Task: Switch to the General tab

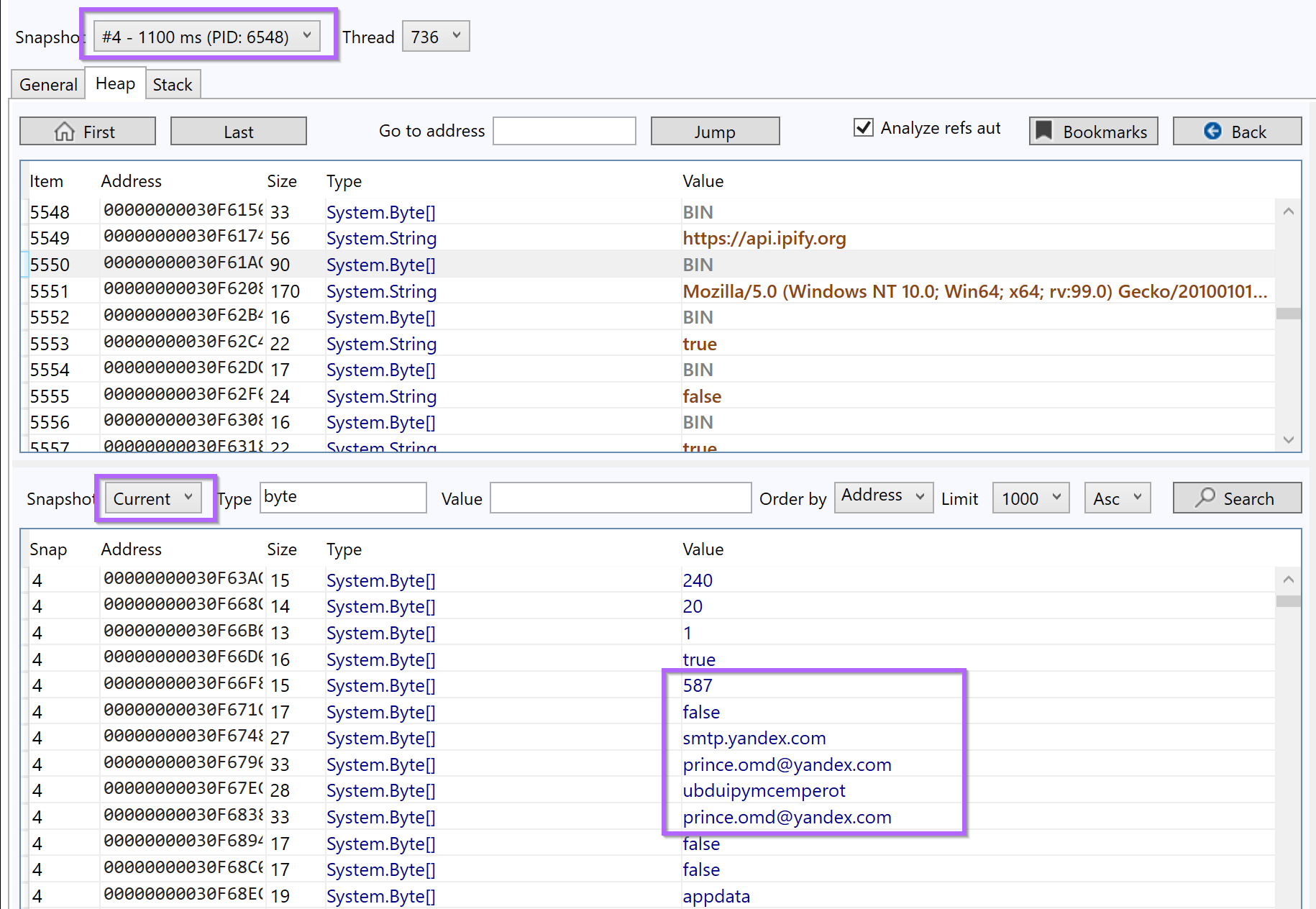Action: point(48,84)
